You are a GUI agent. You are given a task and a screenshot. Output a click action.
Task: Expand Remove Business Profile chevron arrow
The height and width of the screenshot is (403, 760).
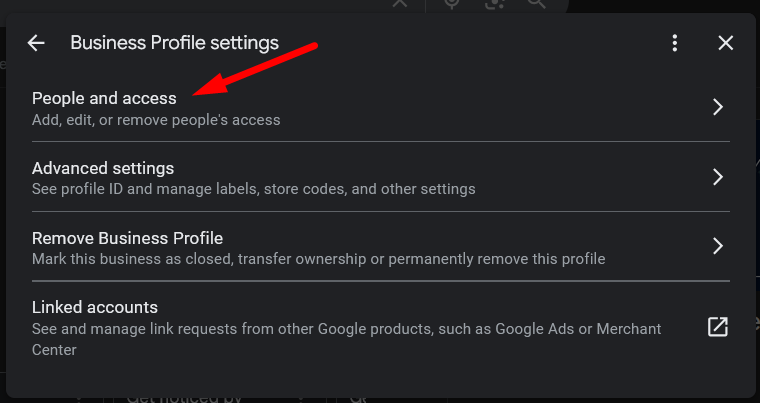pos(717,246)
